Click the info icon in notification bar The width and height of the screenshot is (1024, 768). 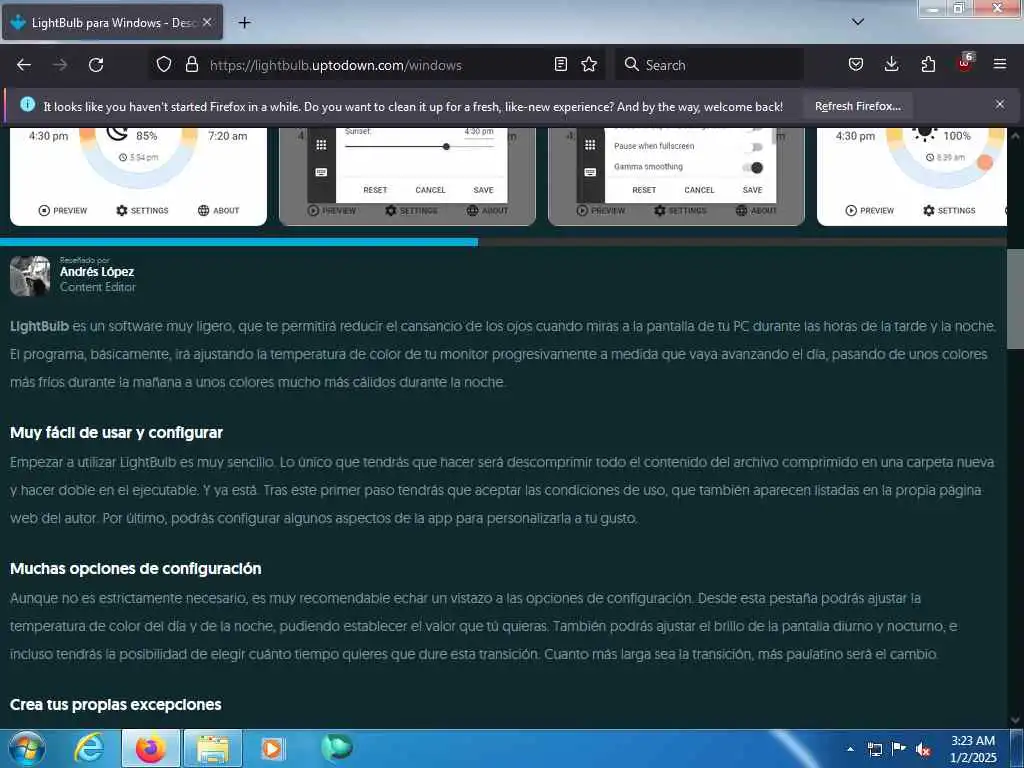[x=27, y=104]
